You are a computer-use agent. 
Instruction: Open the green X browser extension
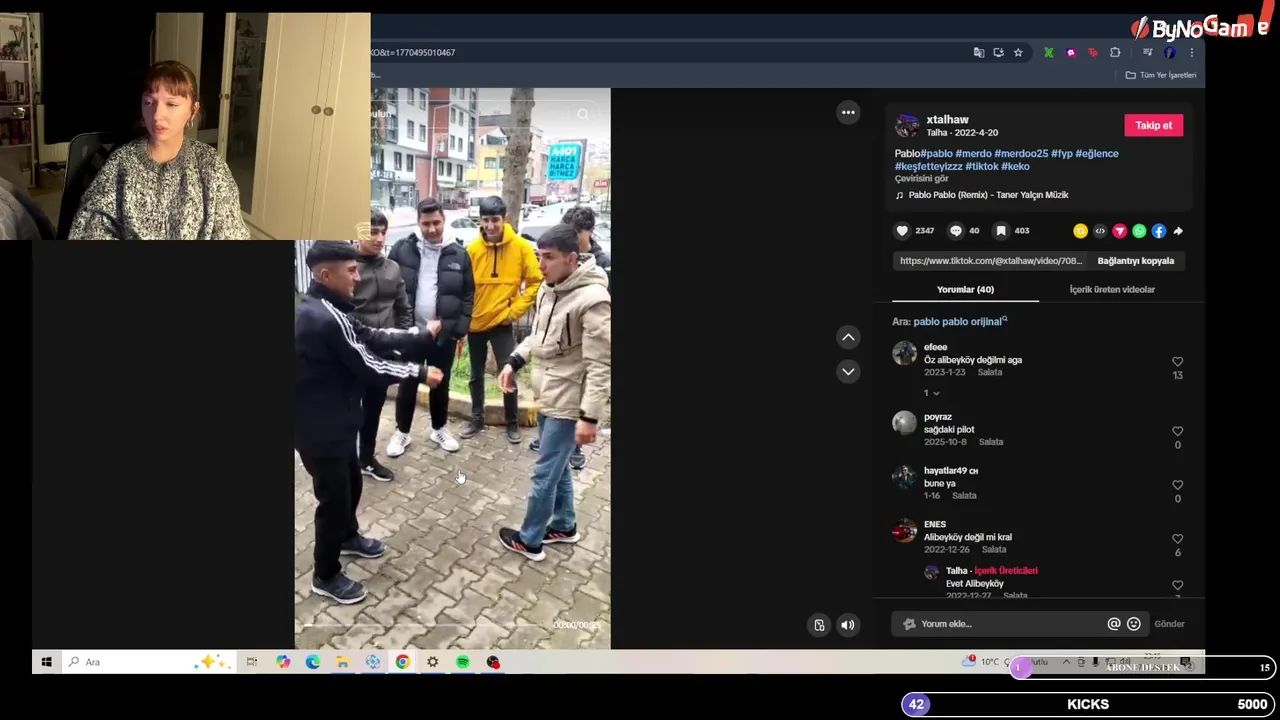(x=1048, y=53)
